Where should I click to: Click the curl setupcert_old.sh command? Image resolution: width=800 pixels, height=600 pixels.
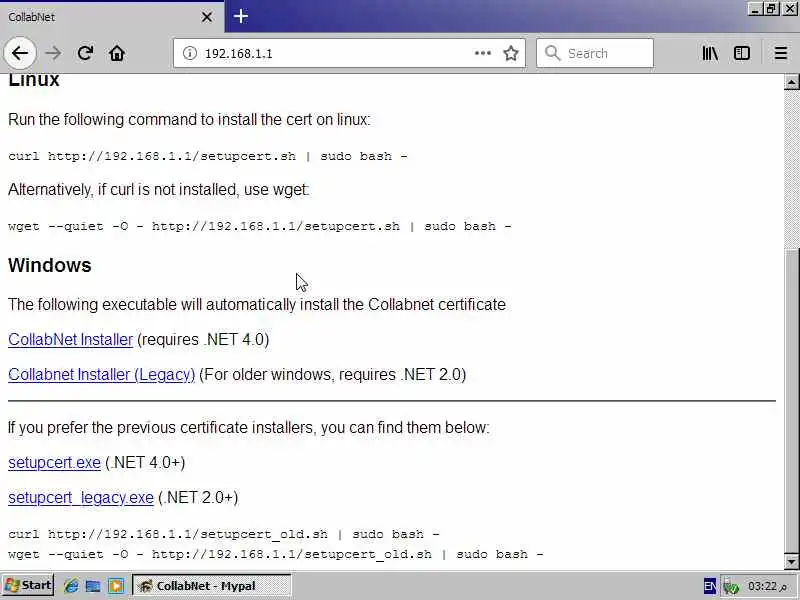click(x=224, y=534)
